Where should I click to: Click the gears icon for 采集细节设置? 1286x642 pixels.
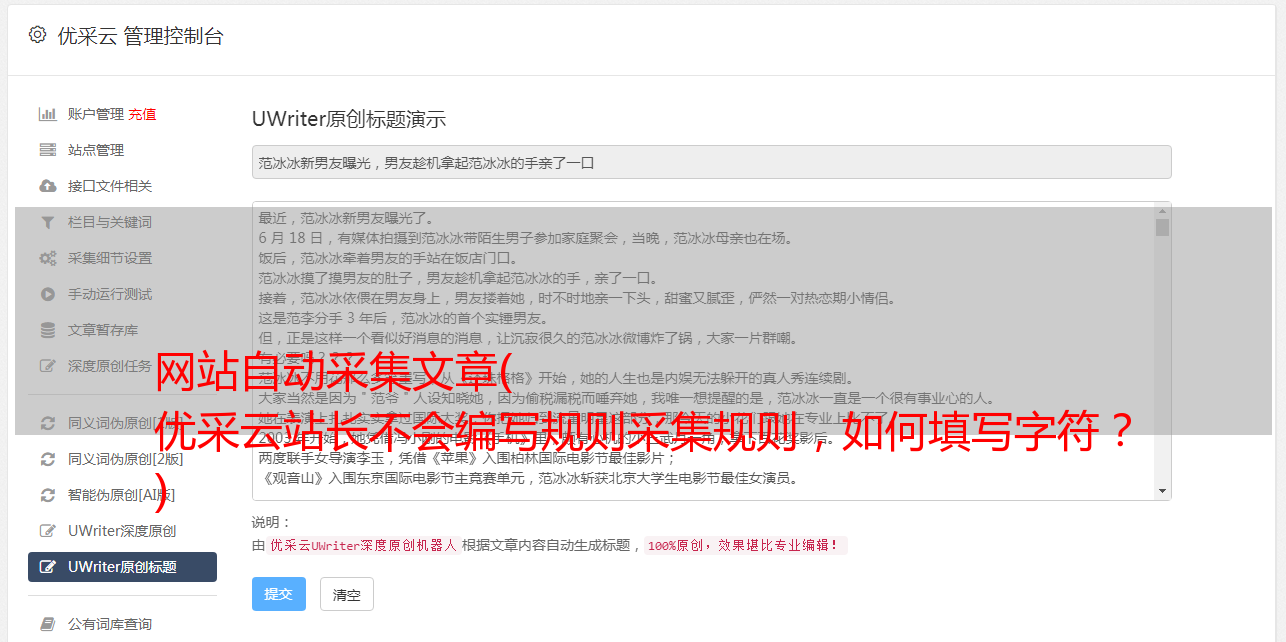tap(47, 258)
